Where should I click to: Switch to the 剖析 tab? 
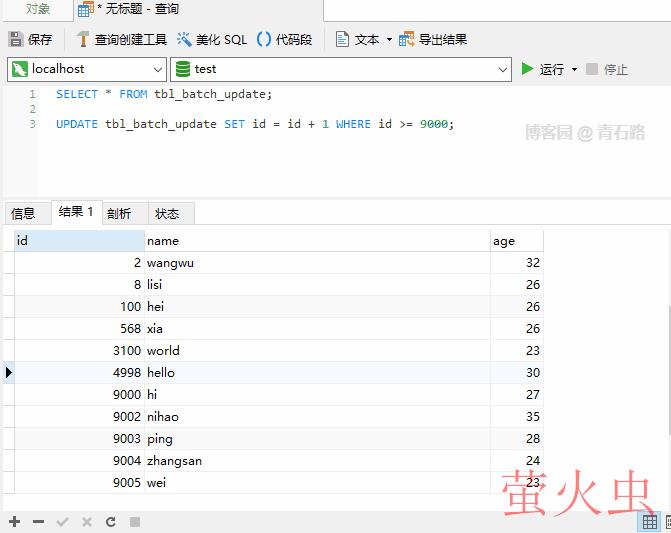click(119, 213)
